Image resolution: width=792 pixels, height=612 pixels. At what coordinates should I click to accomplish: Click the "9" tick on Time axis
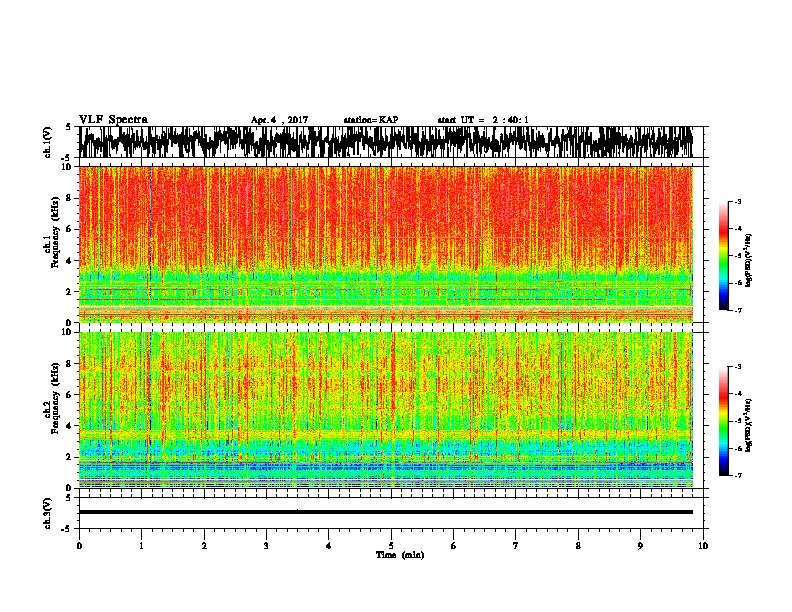pyautogui.click(x=640, y=546)
